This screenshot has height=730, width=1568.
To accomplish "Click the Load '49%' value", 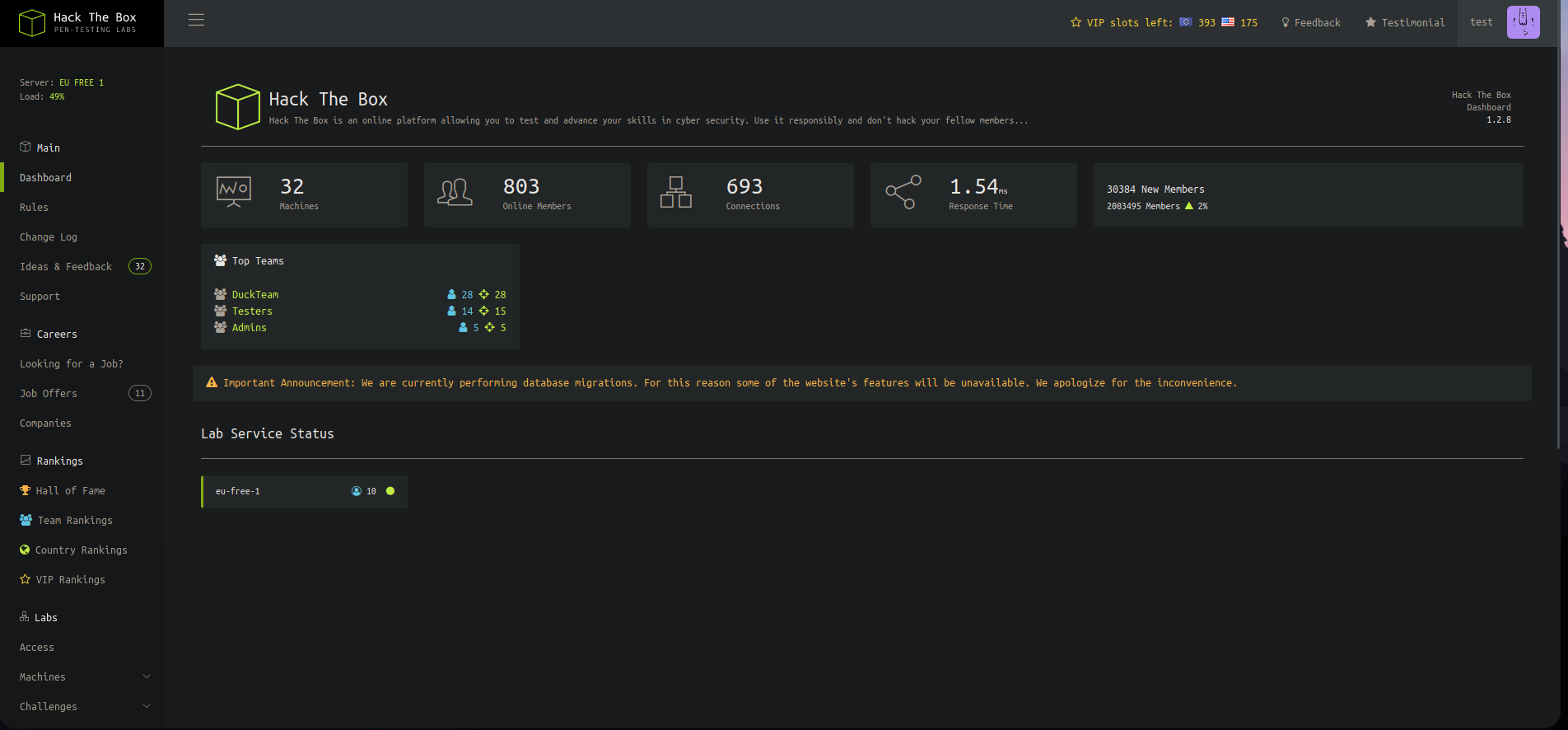I will click(x=57, y=96).
